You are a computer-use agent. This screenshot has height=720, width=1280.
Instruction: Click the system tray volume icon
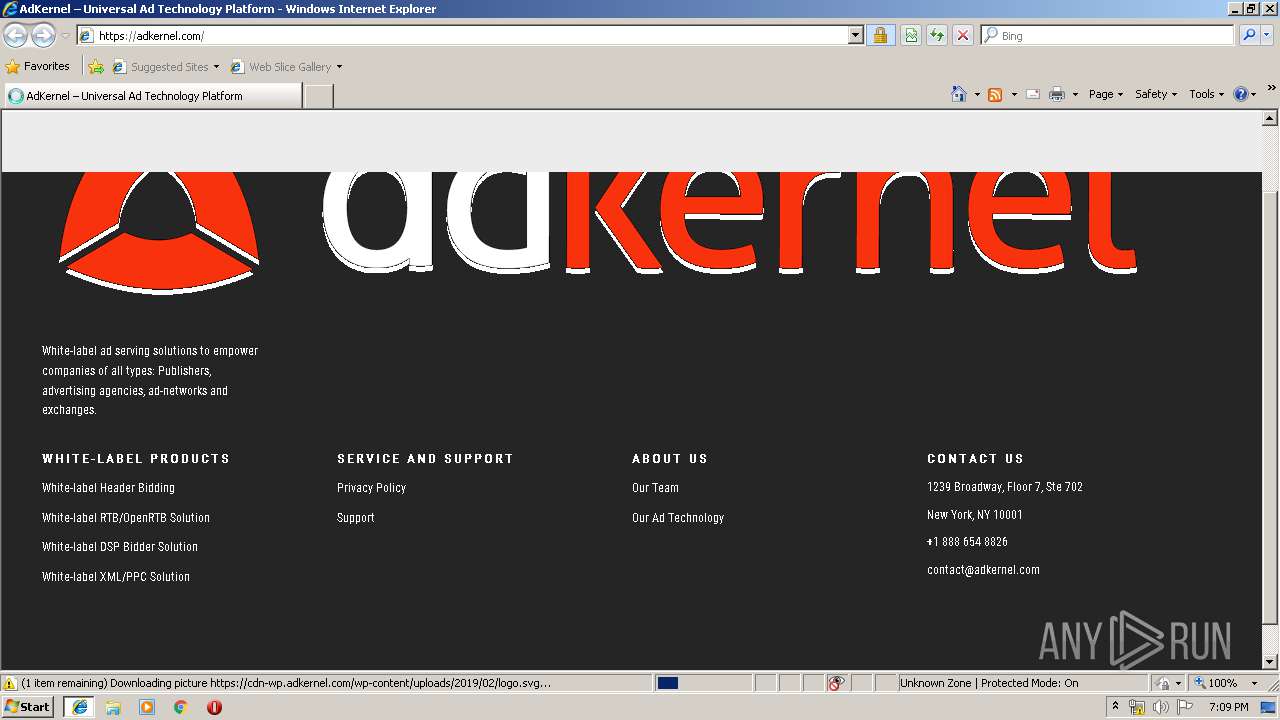pyautogui.click(x=1160, y=707)
